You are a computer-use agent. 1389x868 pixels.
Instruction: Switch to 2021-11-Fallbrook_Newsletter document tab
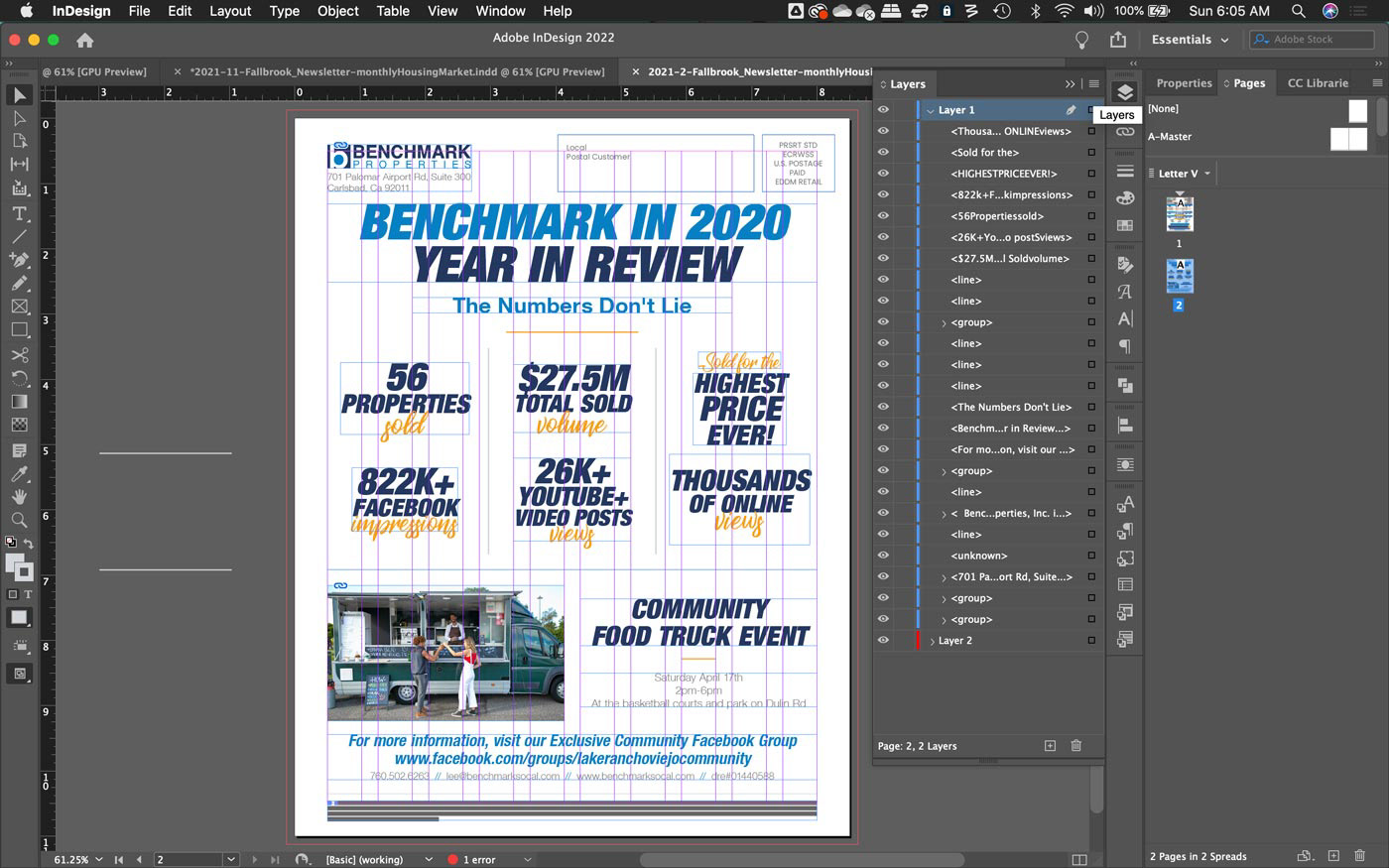click(x=397, y=71)
